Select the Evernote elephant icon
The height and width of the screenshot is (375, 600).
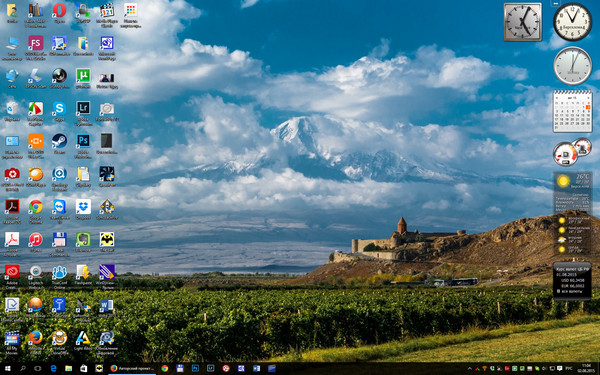tap(83, 242)
